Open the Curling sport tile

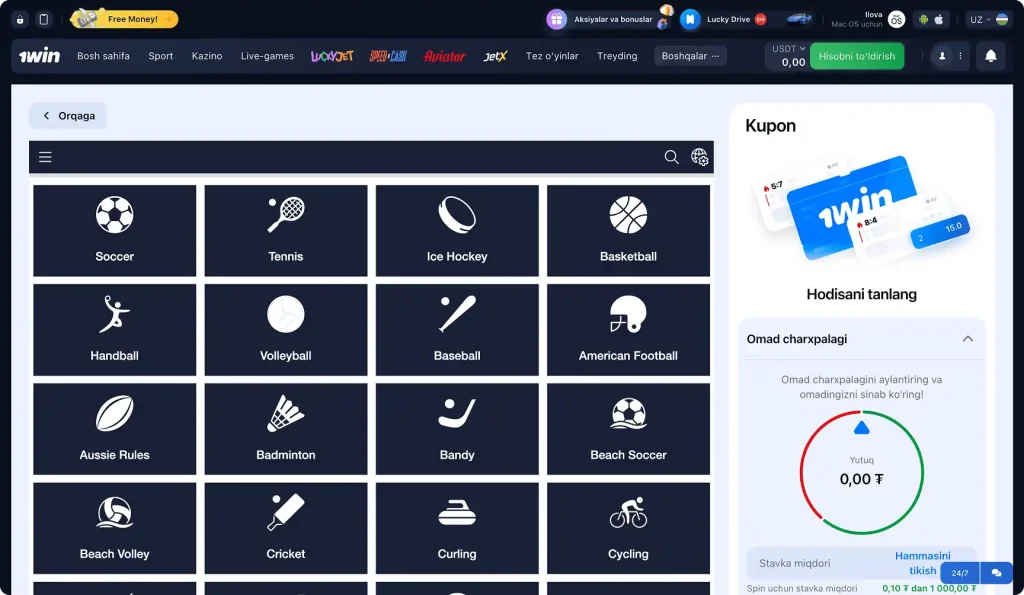click(457, 528)
